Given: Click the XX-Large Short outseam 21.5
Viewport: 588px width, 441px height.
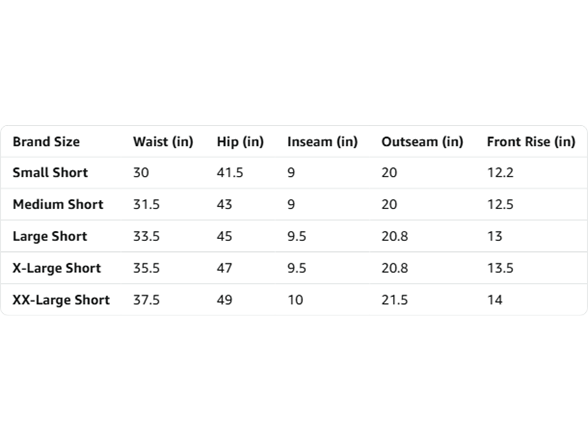Looking at the screenshot, I should 394,300.
